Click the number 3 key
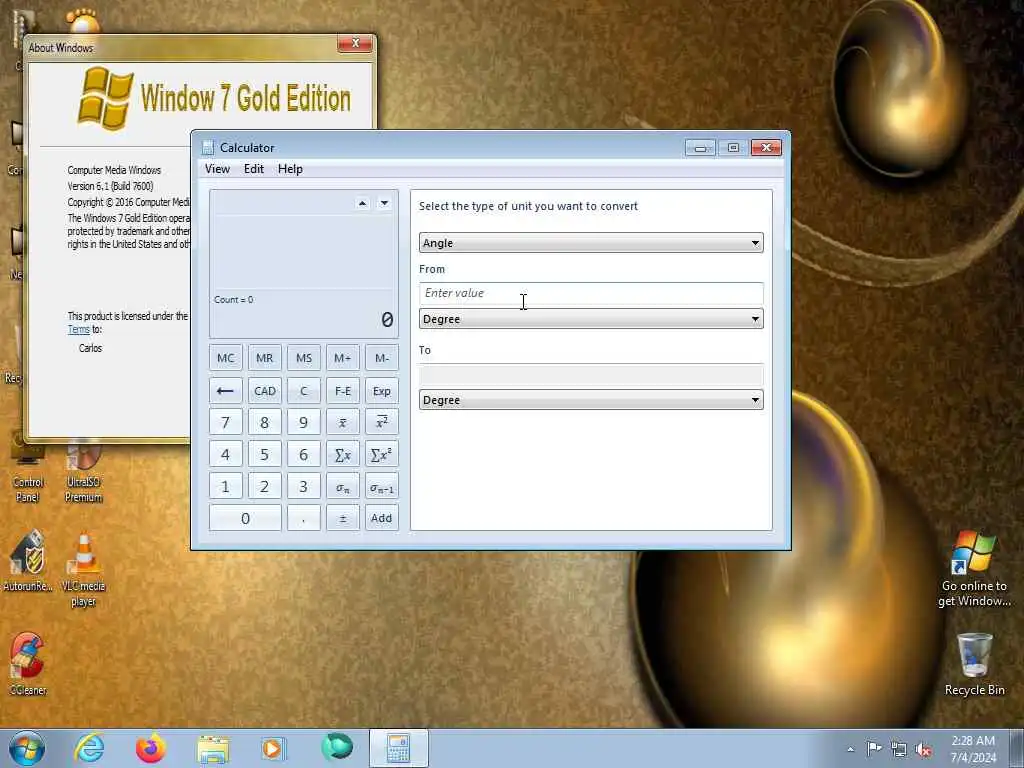The width and height of the screenshot is (1024, 768). coord(304,487)
